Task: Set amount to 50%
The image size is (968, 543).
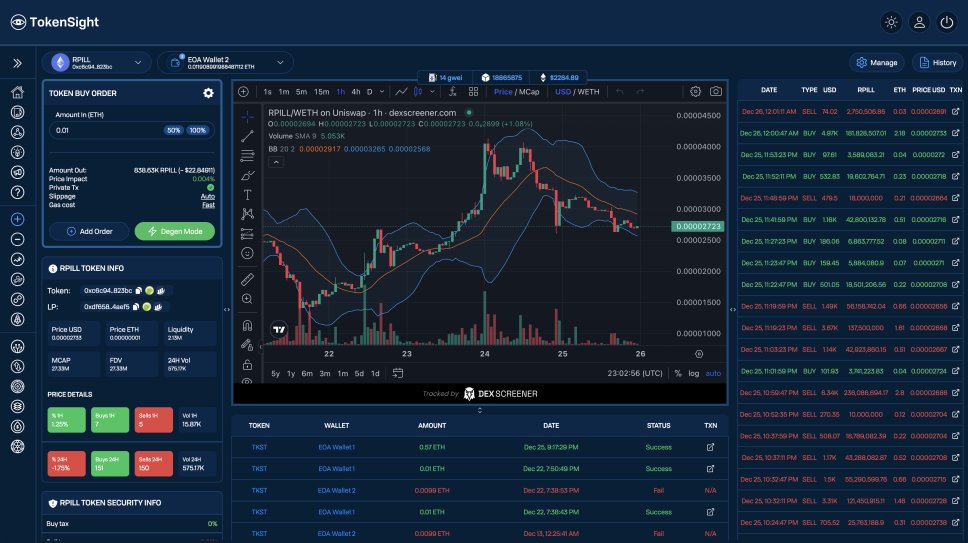Action: [173, 130]
